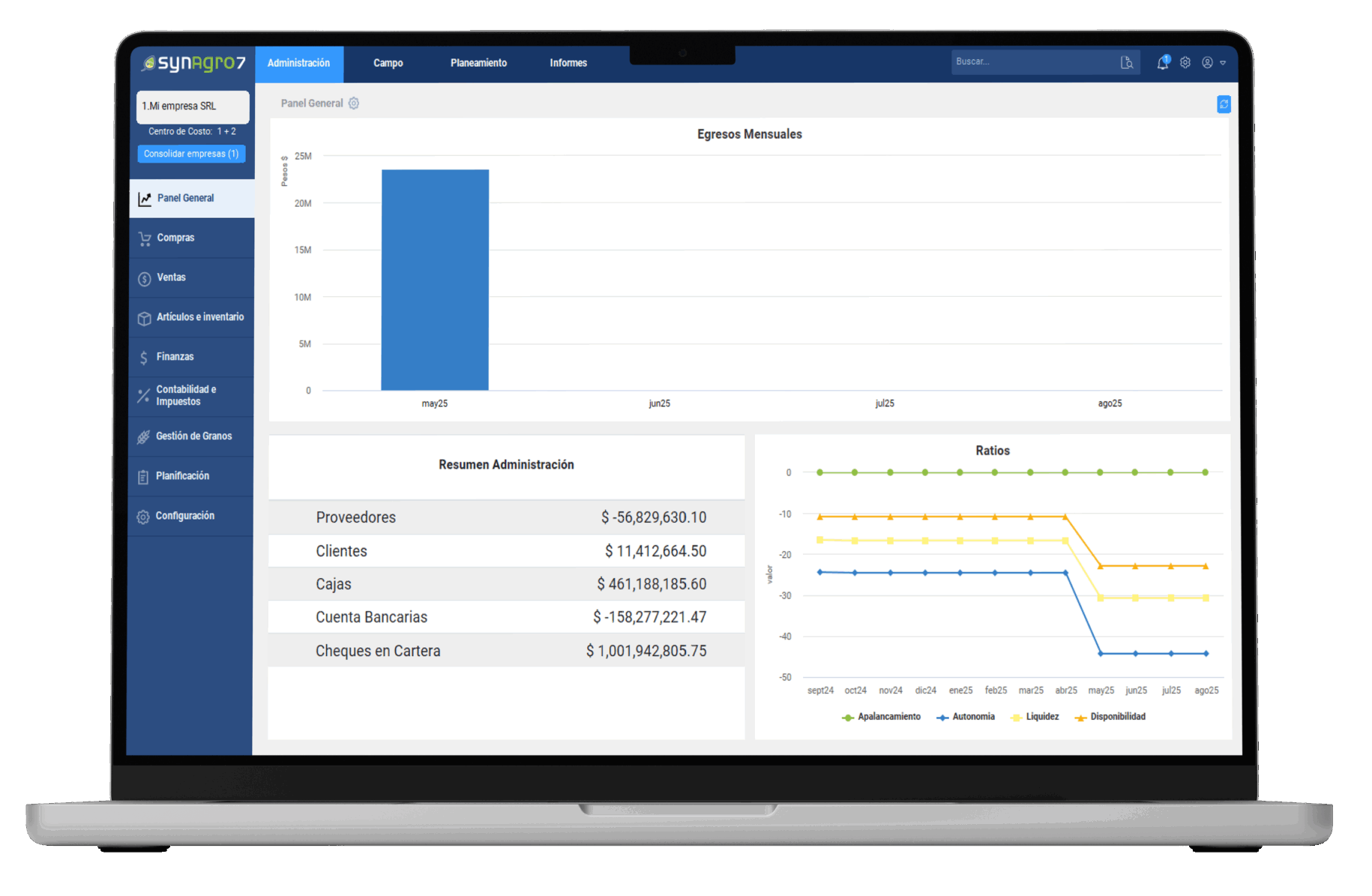Click the Consolidar empresas button
1372x896 pixels.
(191, 154)
